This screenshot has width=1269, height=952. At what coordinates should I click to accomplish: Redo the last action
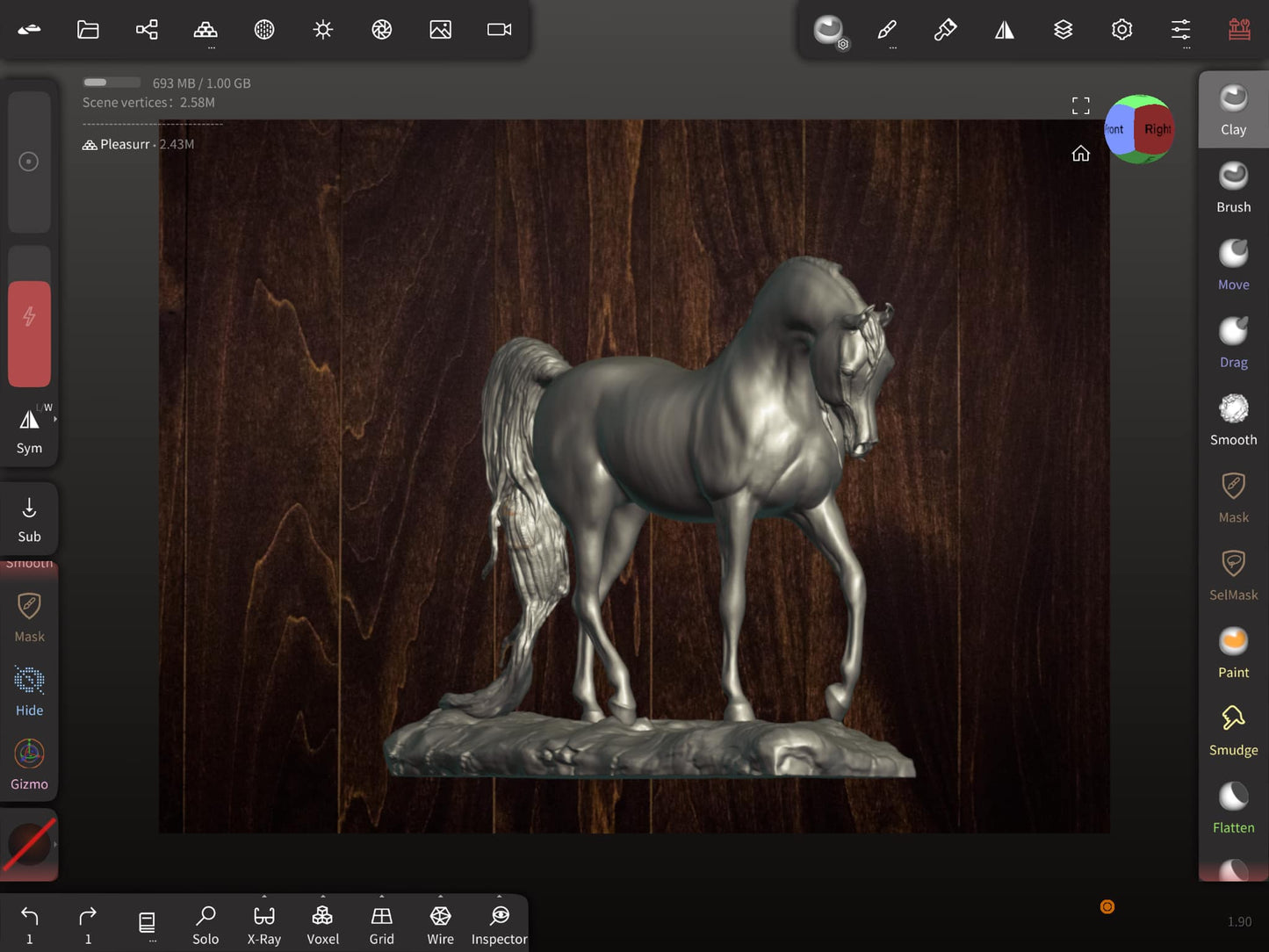(x=88, y=925)
